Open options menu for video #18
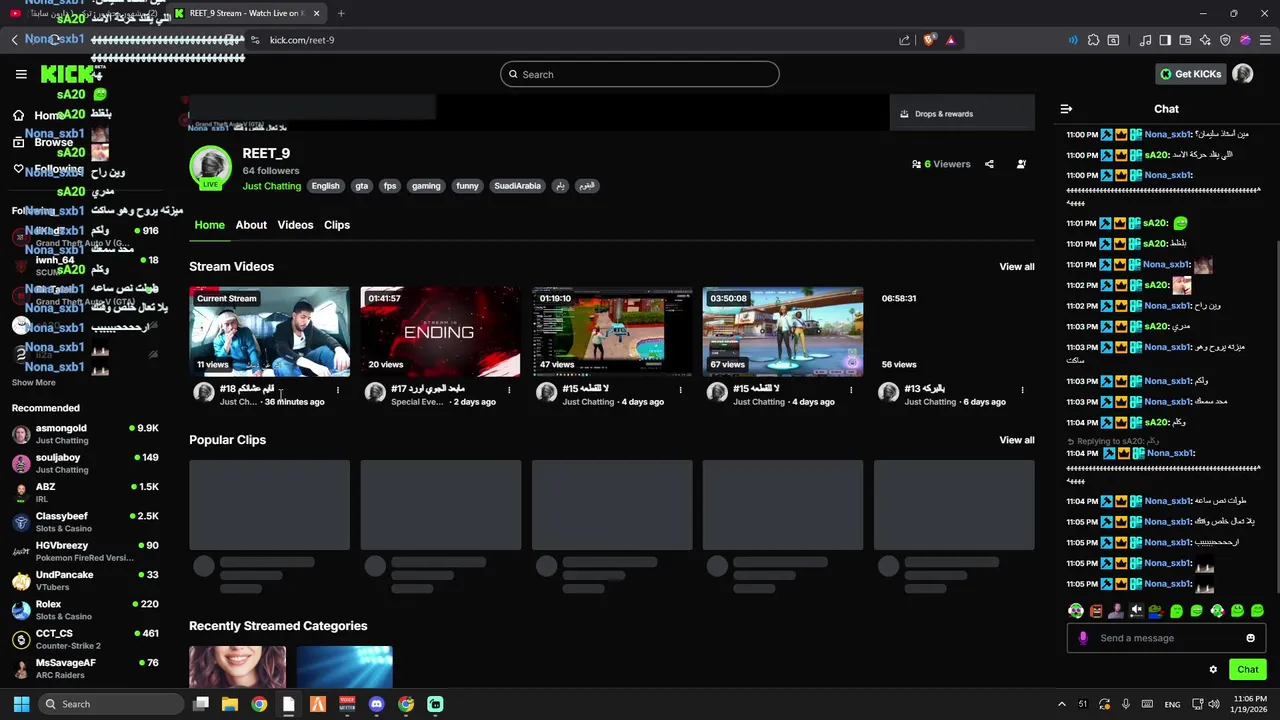Viewport: 1280px width, 720px height. pyautogui.click(x=338, y=390)
